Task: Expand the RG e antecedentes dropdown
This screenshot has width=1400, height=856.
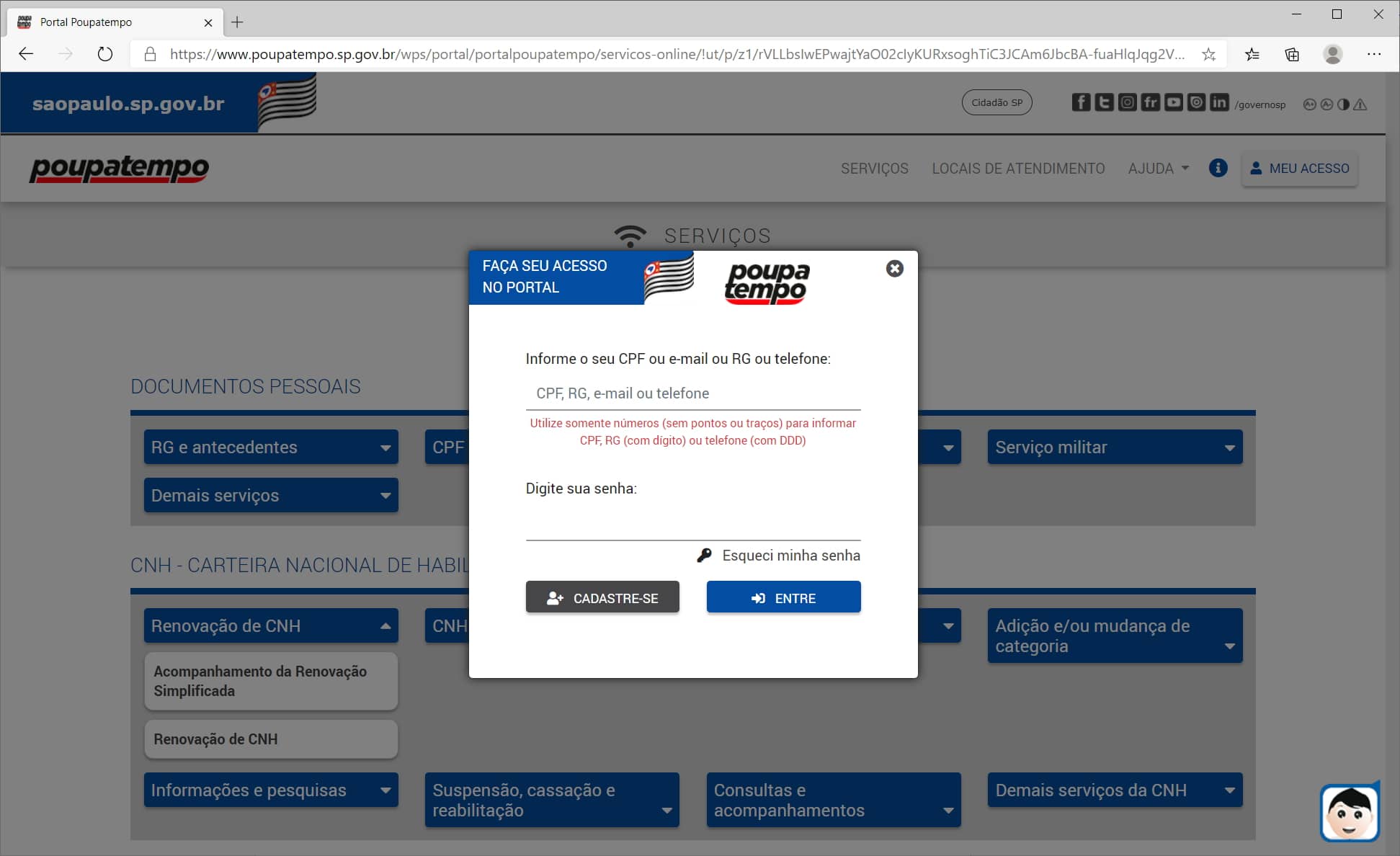Action: click(271, 447)
